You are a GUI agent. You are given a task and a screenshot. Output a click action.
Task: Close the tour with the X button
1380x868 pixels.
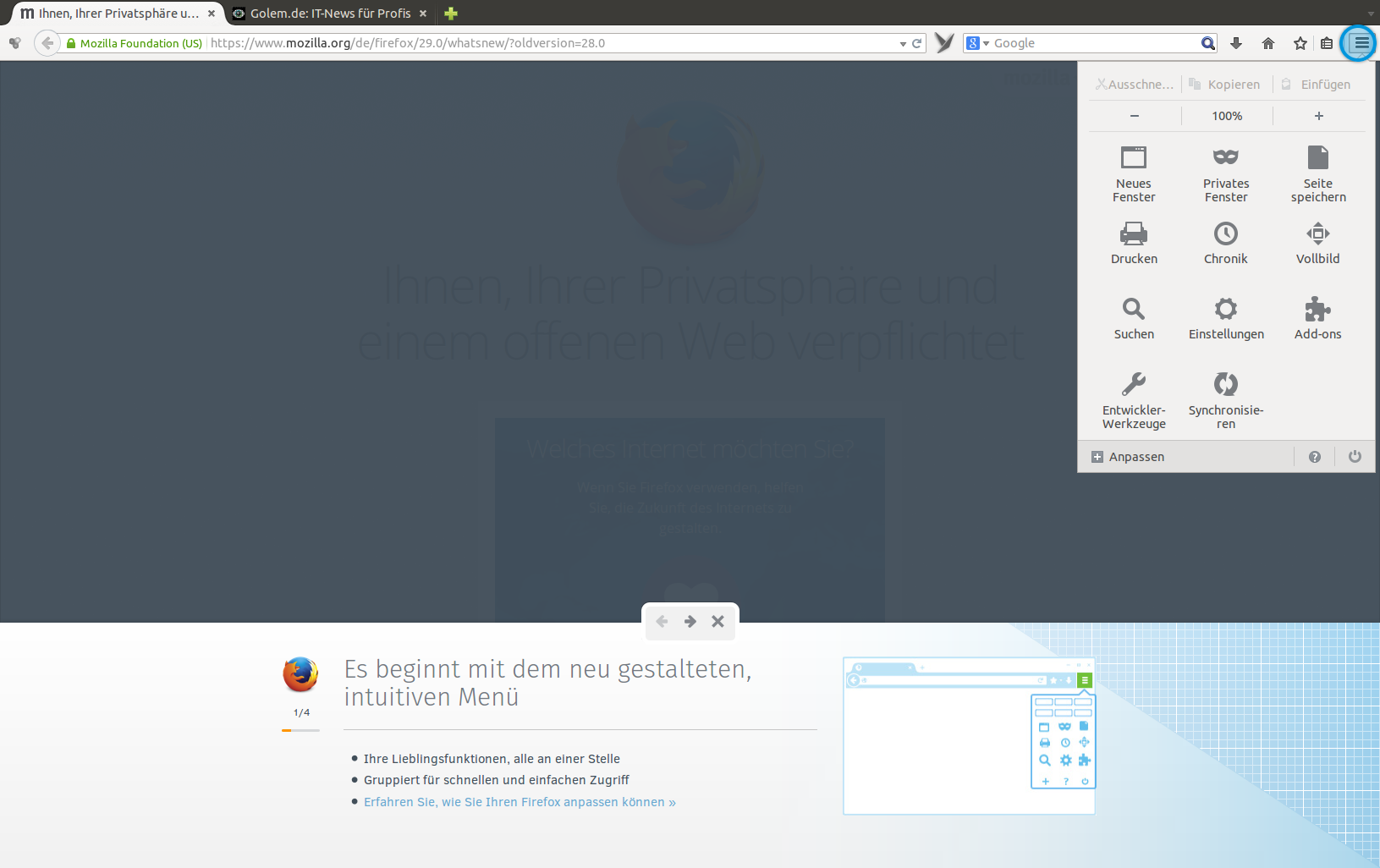717,621
